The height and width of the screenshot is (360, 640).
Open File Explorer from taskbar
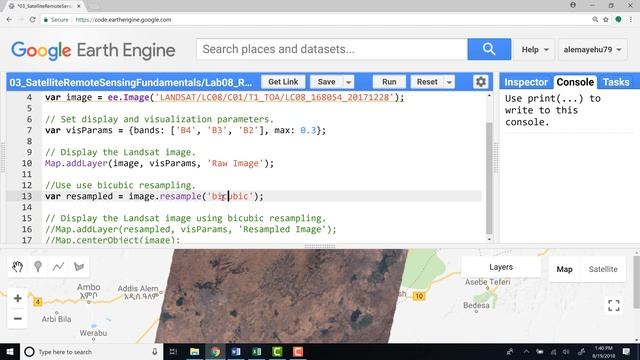(195, 351)
